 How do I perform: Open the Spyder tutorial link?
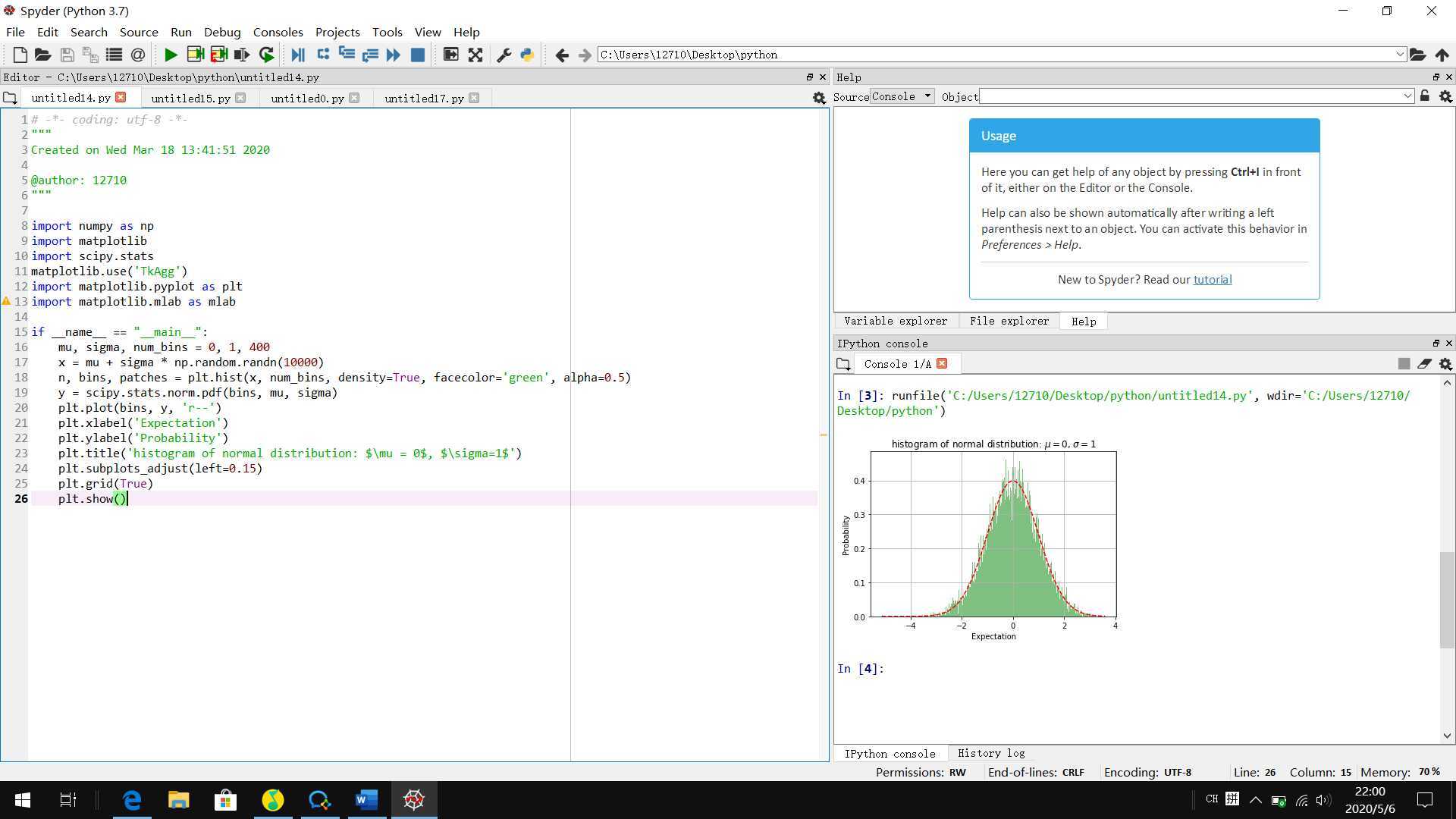pyautogui.click(x=1212, y=280)
